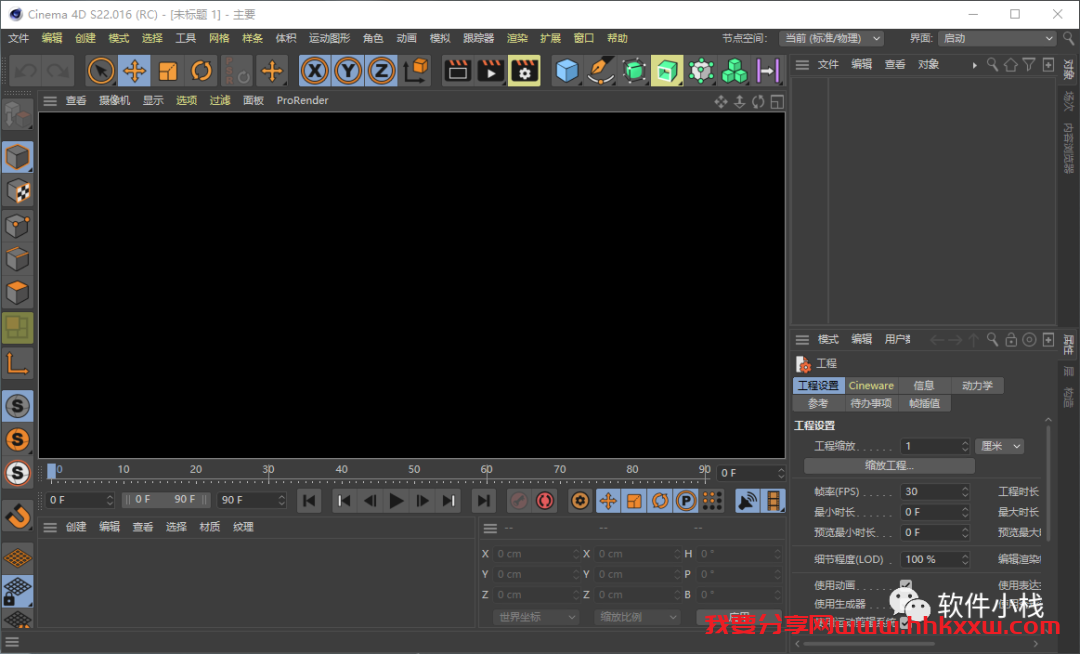Viewport: 1080px width, 654px height.
Task: Click the attribute manager lock icon
Action: click(x=1010, y=339)
